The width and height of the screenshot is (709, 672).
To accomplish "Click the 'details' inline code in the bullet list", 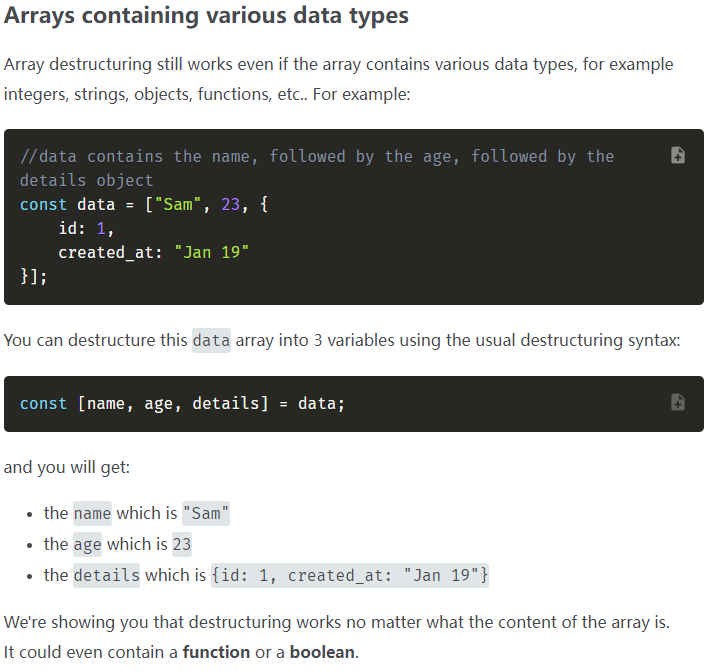I will coord(106,575).
